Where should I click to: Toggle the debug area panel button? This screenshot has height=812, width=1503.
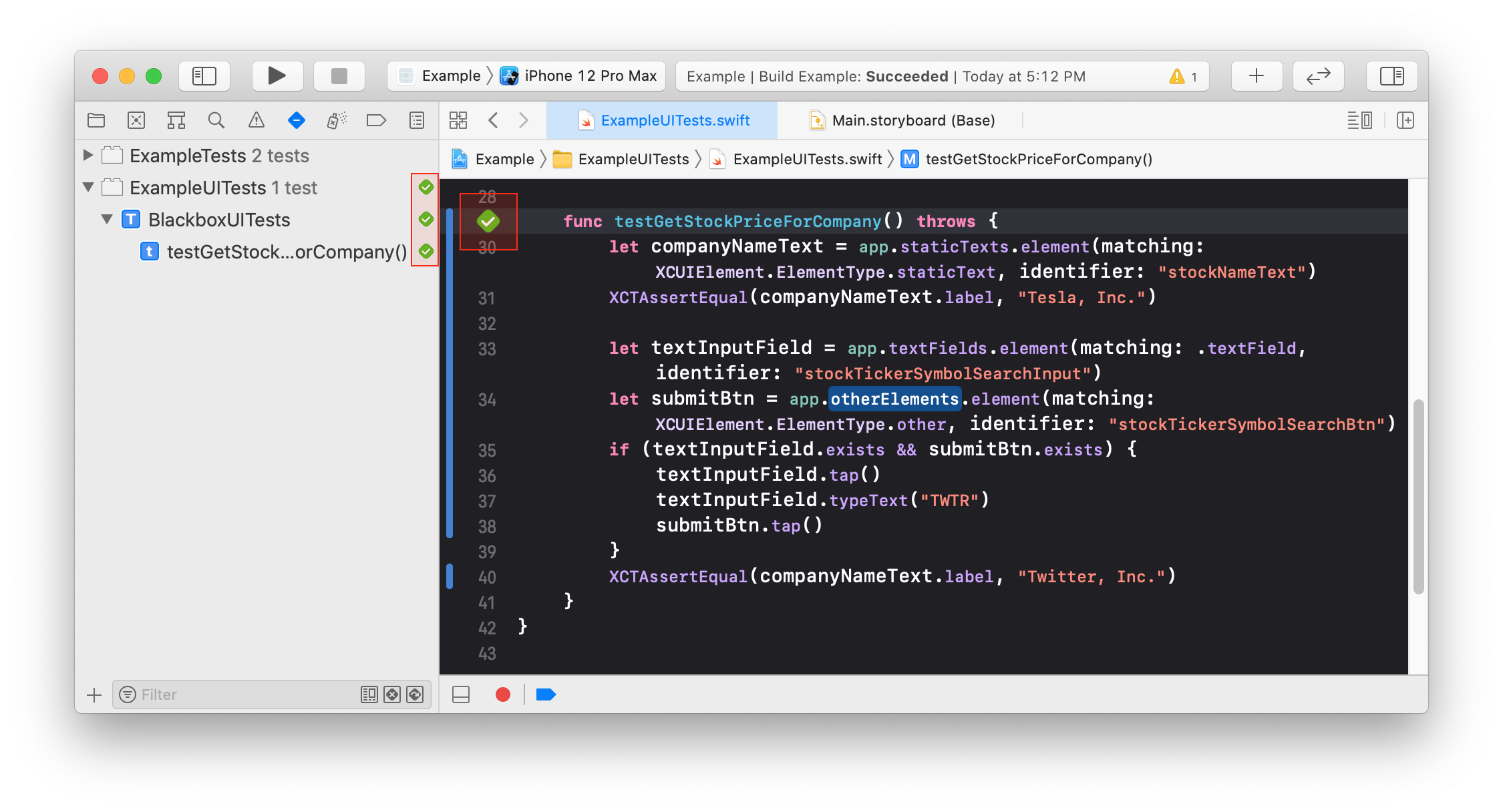click(461, 695)
